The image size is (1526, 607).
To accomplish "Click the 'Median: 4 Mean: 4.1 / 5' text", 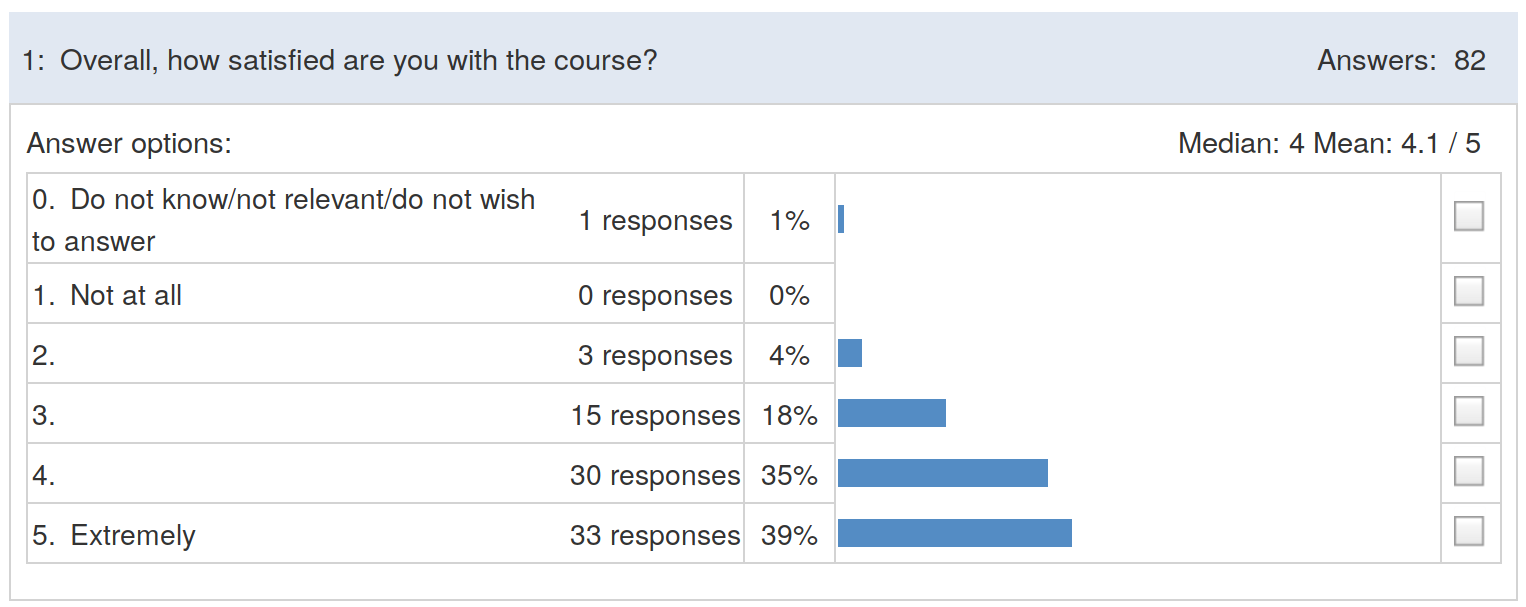I will (1329, 144).
